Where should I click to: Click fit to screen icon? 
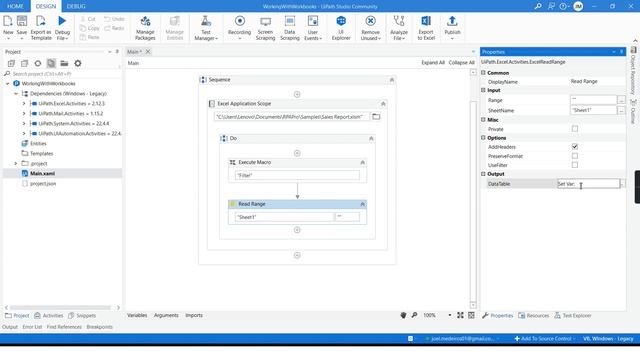pyautogui.click(x=460, y=315)
